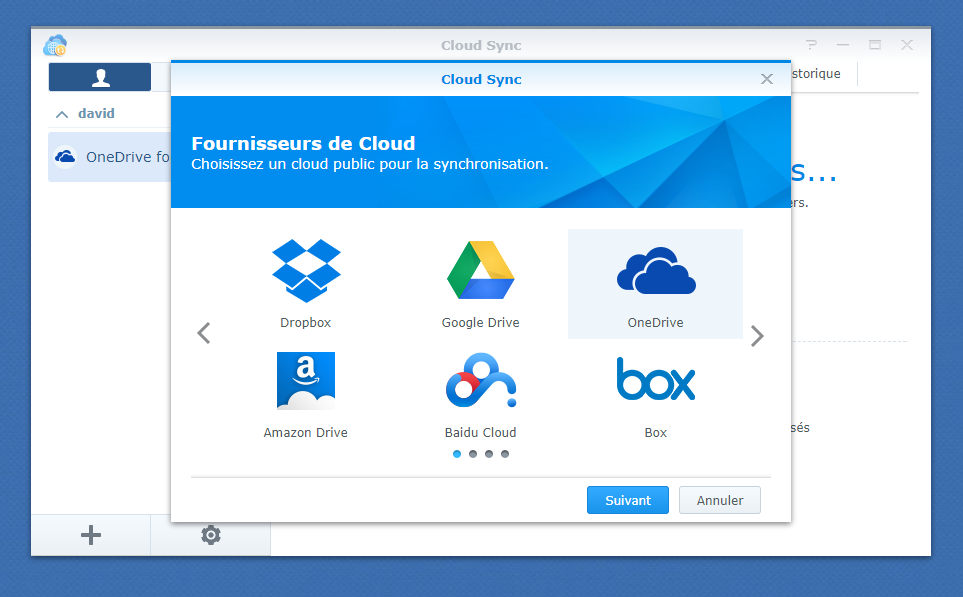963x597 pixels.
Task: Click the Annuler button
Action: tap(720, 500)
